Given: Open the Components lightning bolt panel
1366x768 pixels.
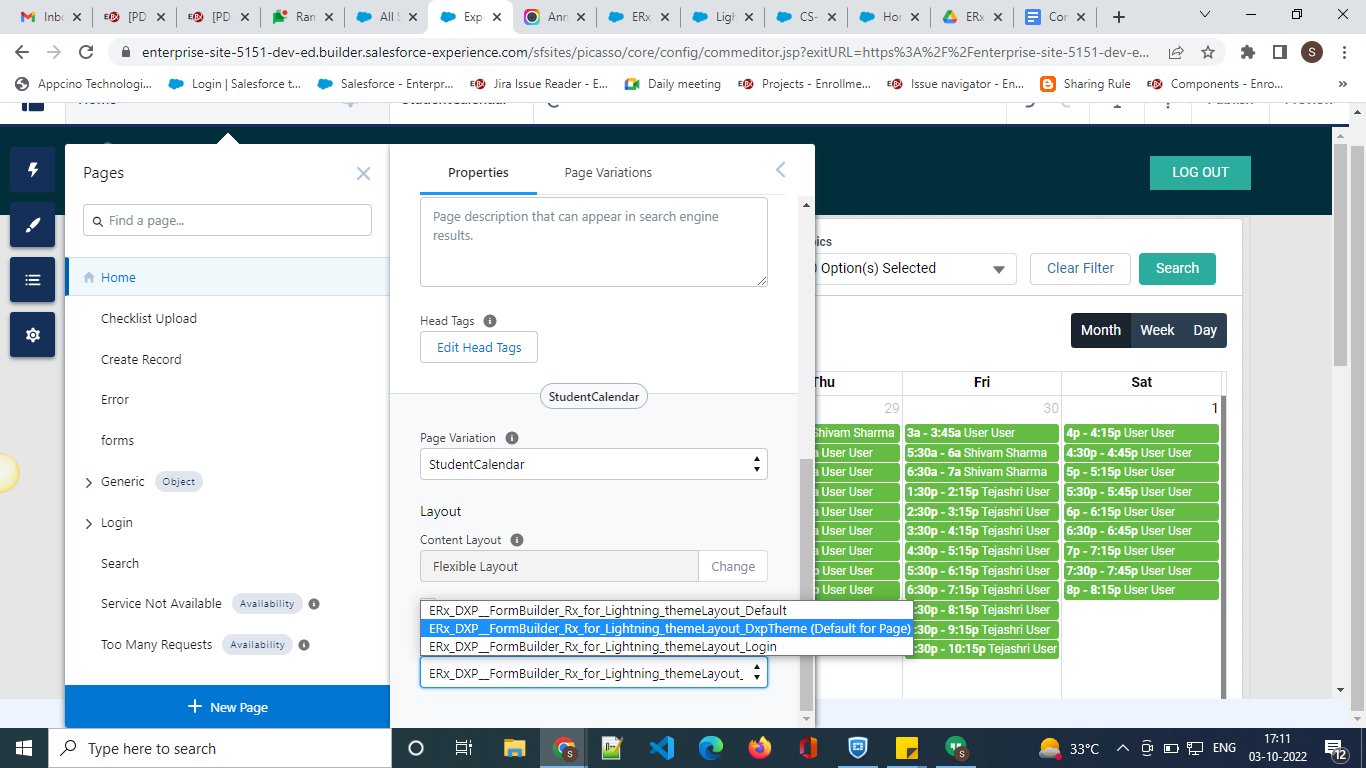Looking at the screenshot, I should point(32,170).
